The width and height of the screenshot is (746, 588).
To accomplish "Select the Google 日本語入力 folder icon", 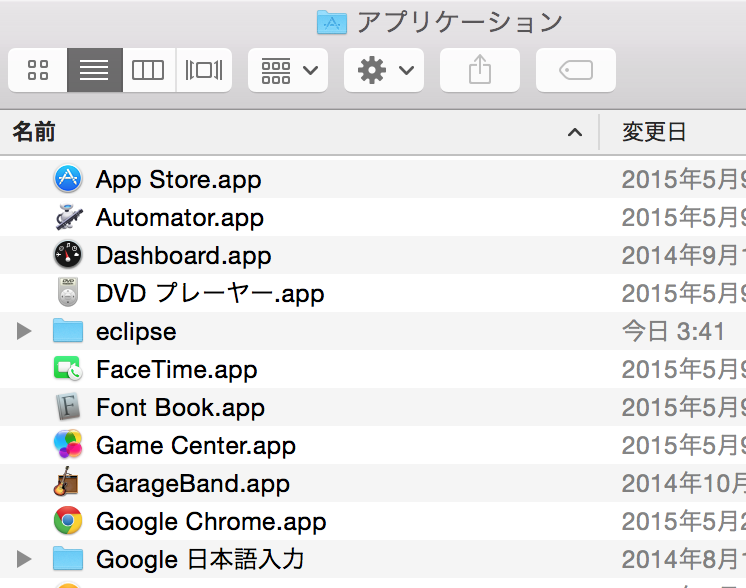I will point(68,559).
